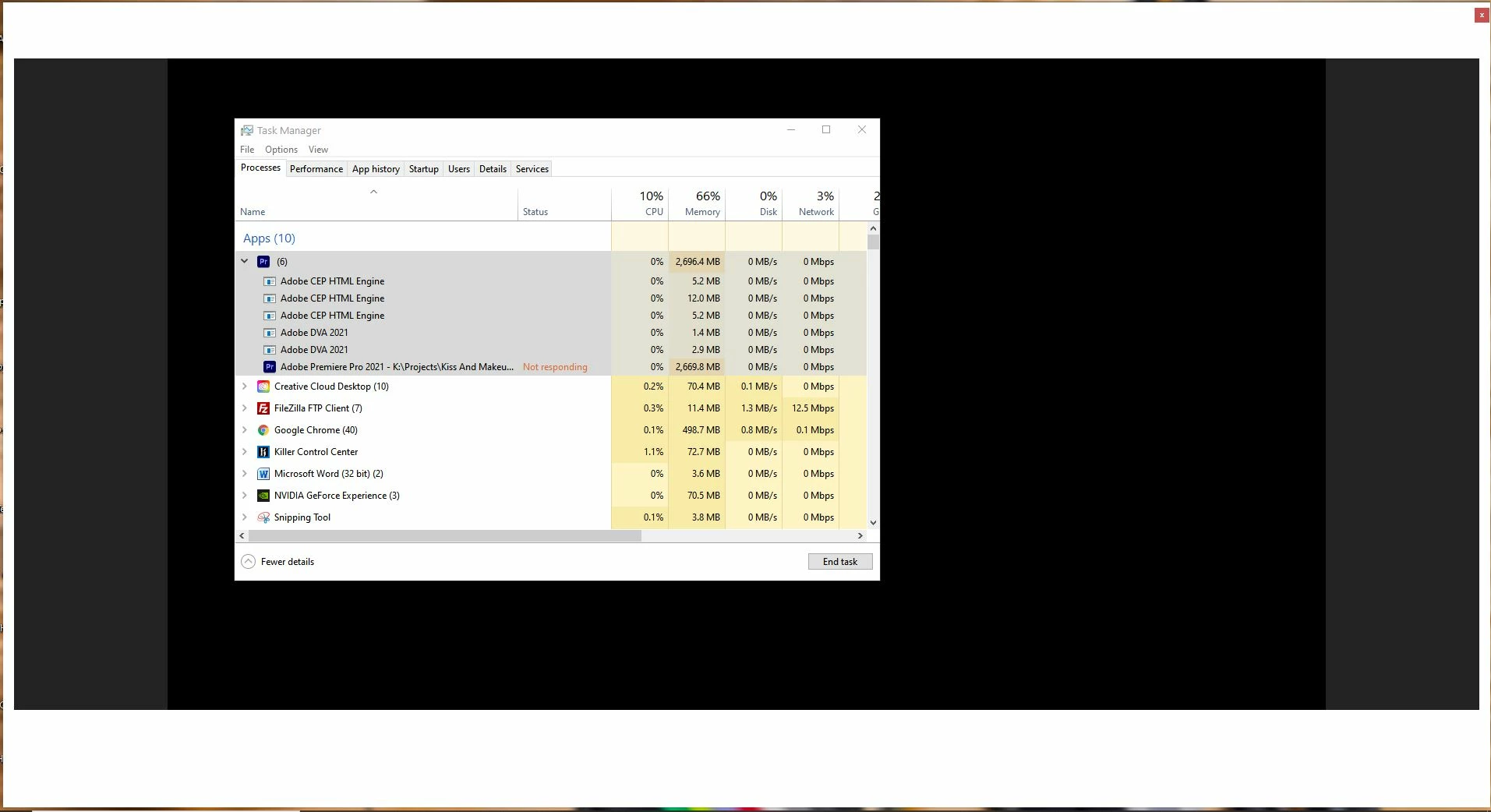Open the Options menu
The height and width of the screenshot is (812, 1491).
[x=281, y=150]
